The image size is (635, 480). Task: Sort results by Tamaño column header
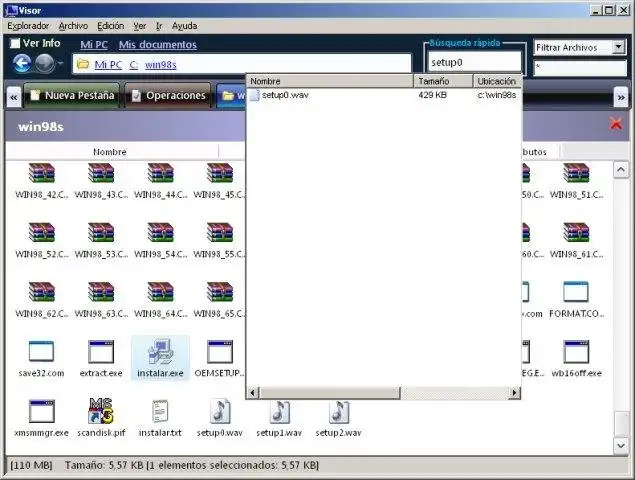[x=443, y=81]
